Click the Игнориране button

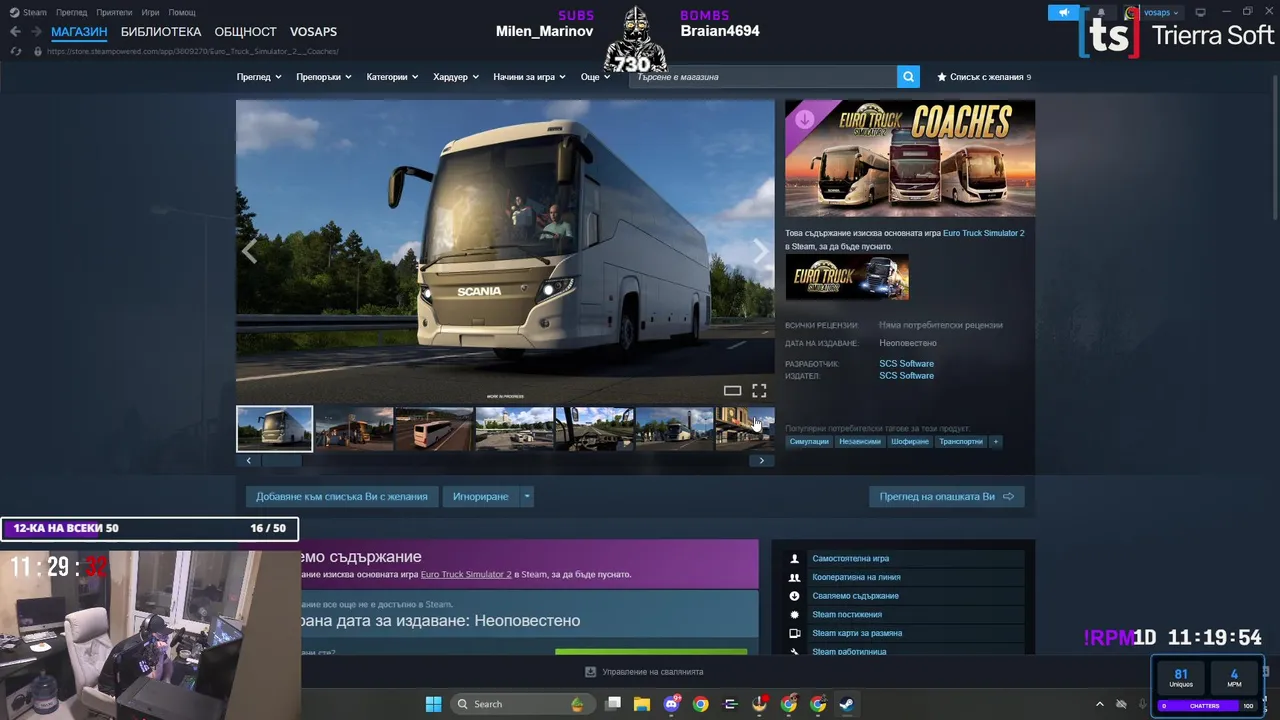coord(480,497)
